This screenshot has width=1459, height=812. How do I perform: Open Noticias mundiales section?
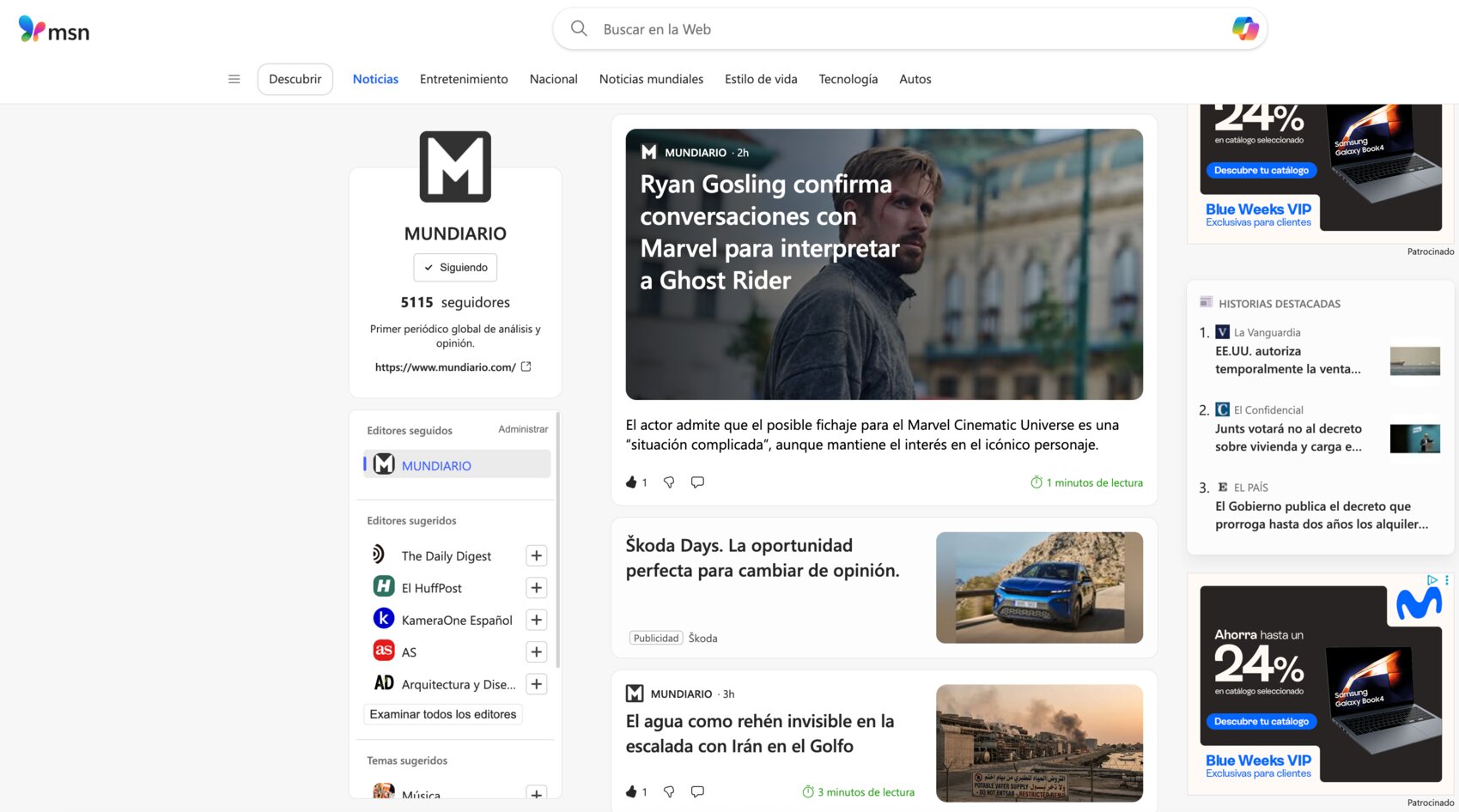(x=651, y=79)
